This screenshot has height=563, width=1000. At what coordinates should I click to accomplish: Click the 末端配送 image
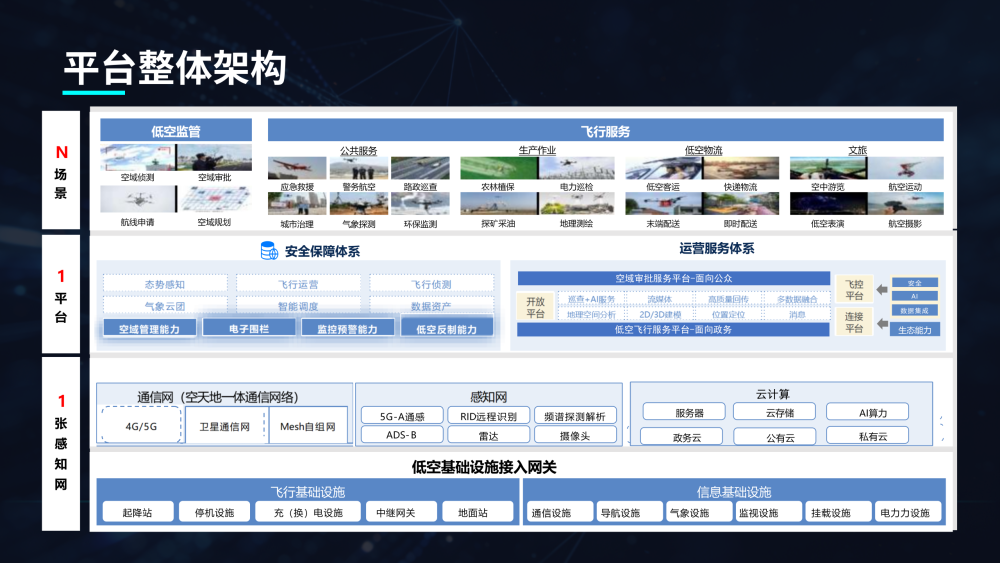pyautogui.click(x=663, y=204)
